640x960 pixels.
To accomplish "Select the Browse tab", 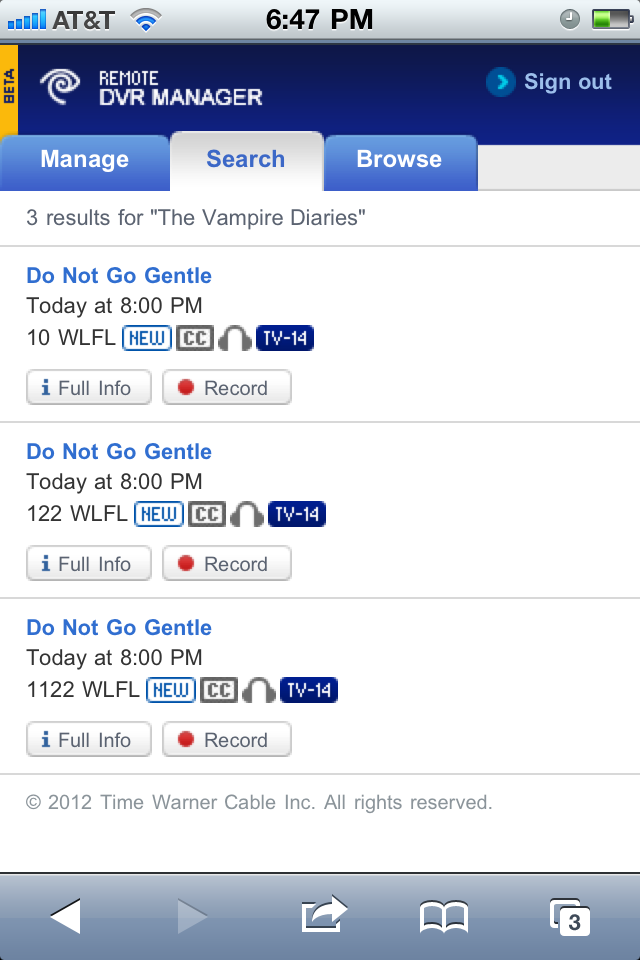I will tap(399, 160).
